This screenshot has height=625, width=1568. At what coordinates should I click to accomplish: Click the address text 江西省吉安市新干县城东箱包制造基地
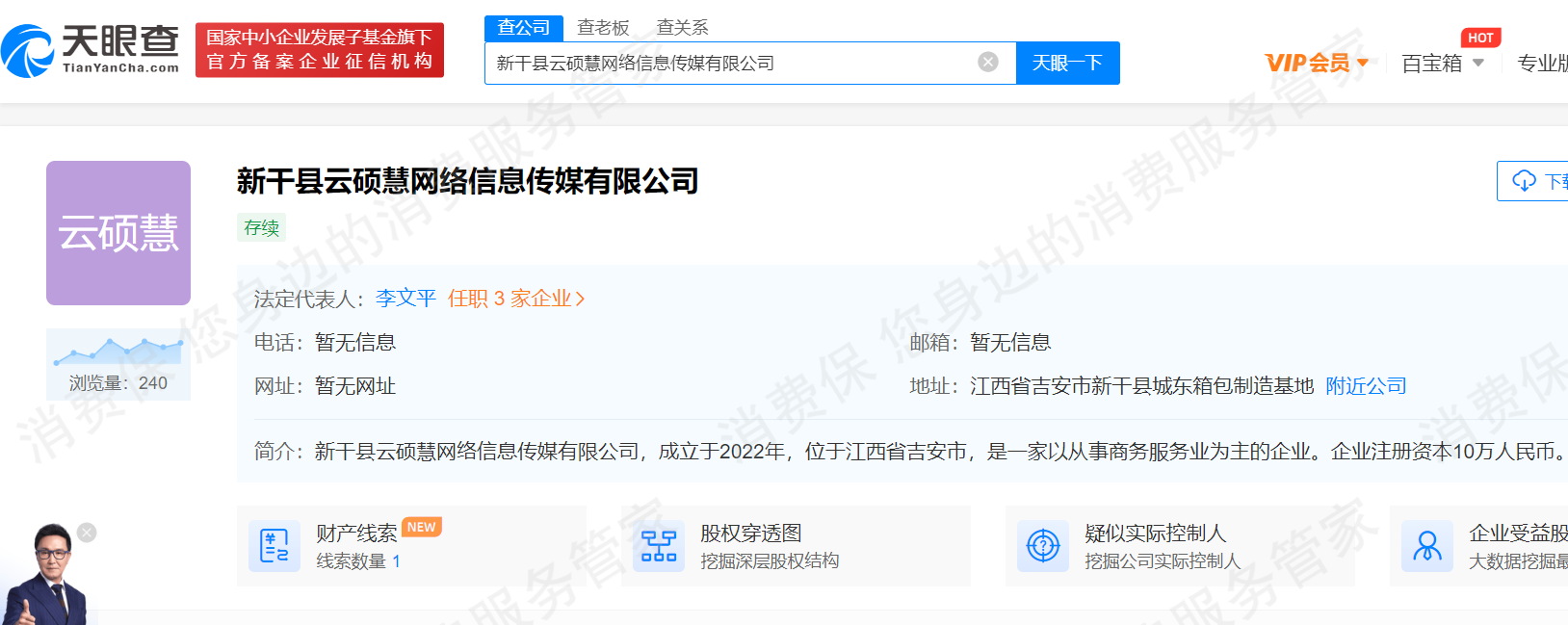coord(1142,386)
